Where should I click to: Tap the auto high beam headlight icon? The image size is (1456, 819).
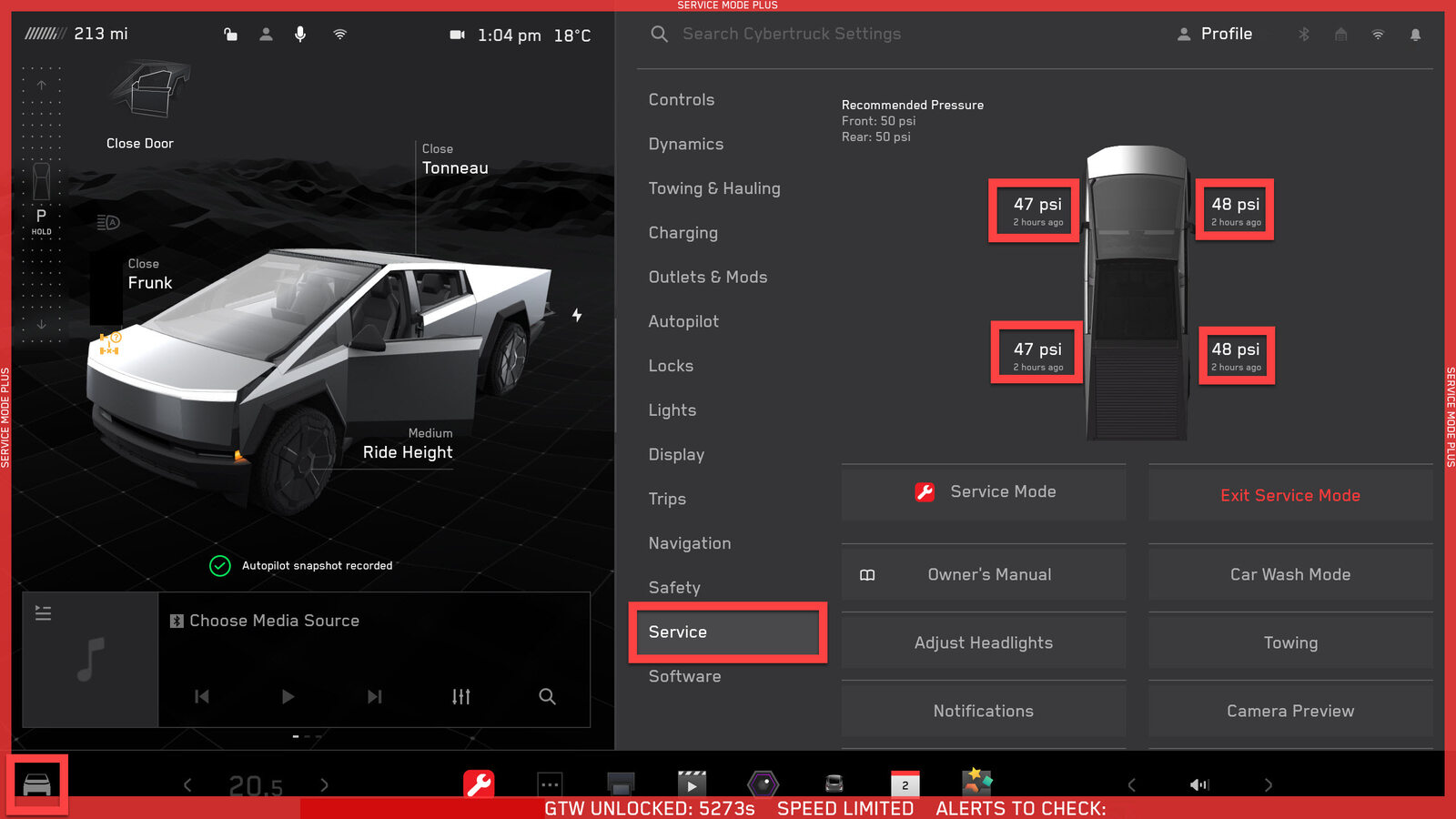pos(108,222)
